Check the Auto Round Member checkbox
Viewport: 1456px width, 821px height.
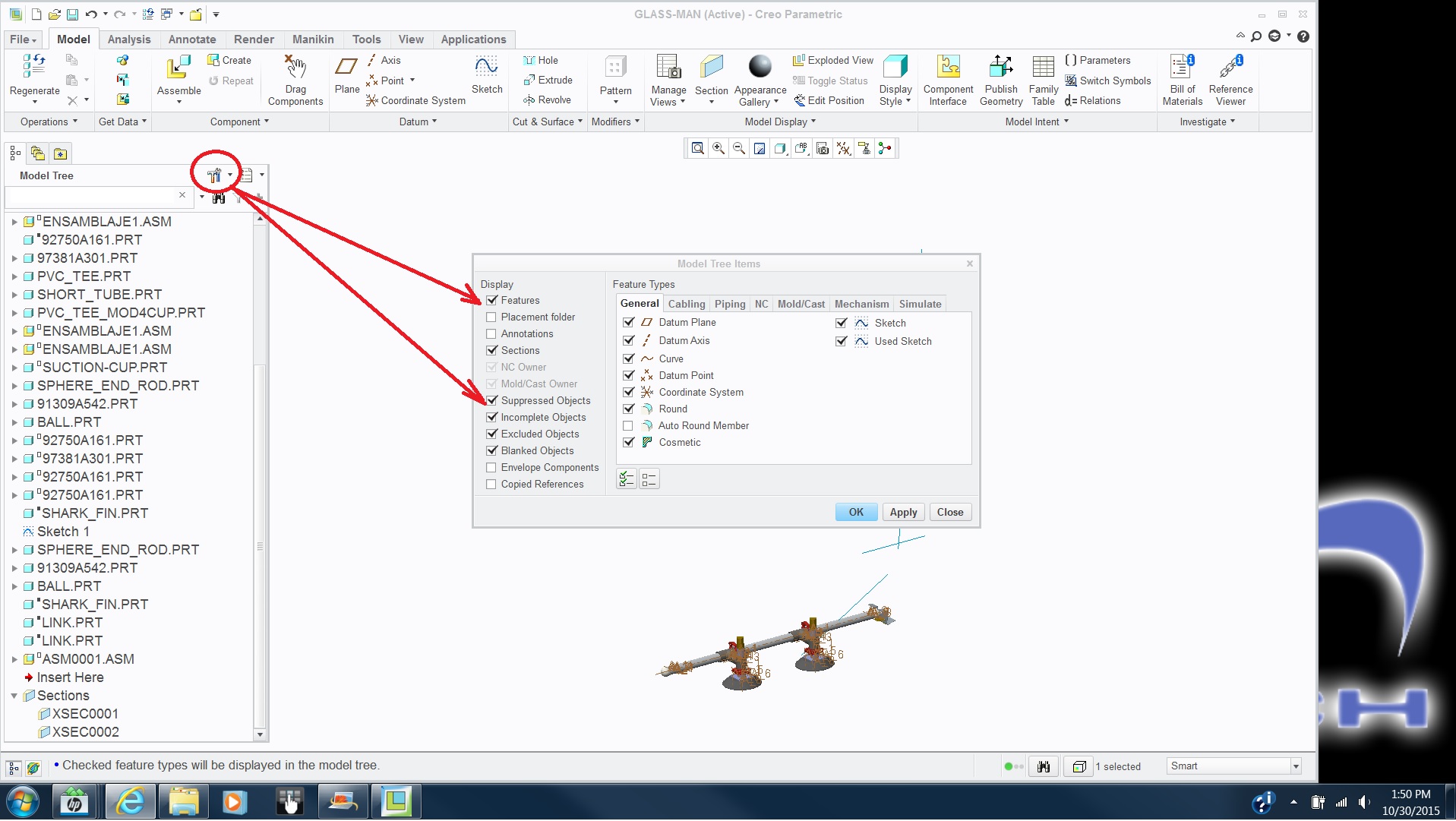(628, 426)
